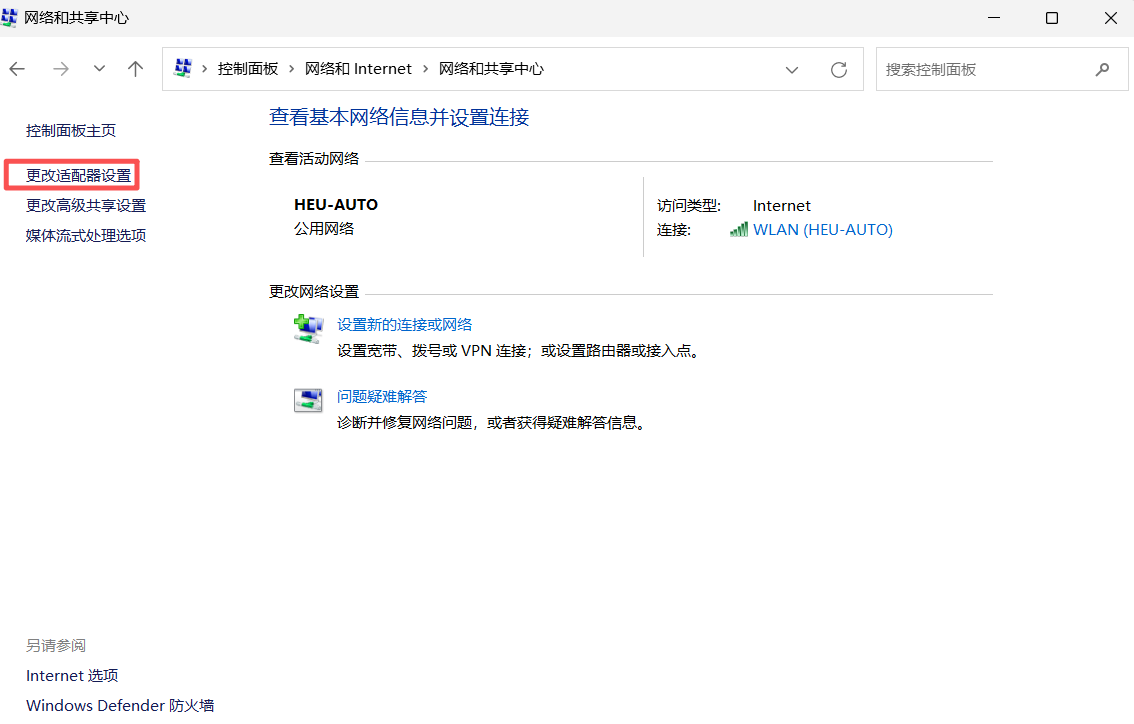The width and height of the screenshot is (1134, 724).
Task: Expand chevron after 控制面板 breadcrumb
Action: tap(291, 69)
